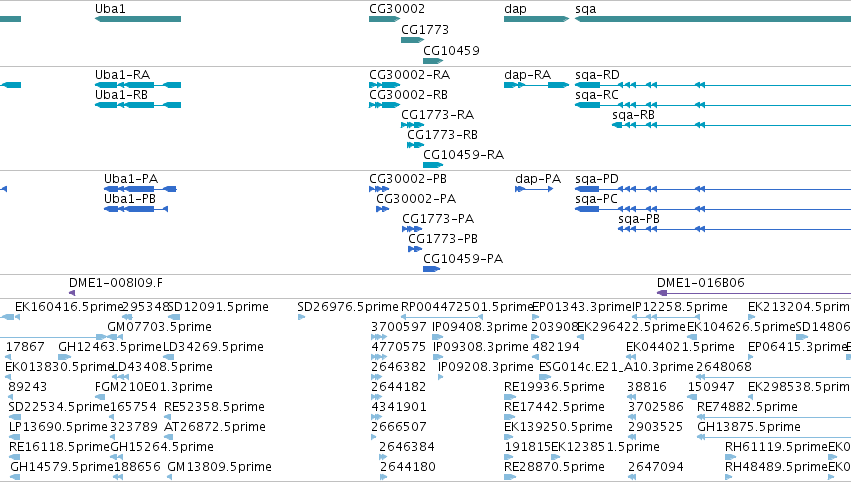Click the SD12091.5prime EST label

pos(219,307)
